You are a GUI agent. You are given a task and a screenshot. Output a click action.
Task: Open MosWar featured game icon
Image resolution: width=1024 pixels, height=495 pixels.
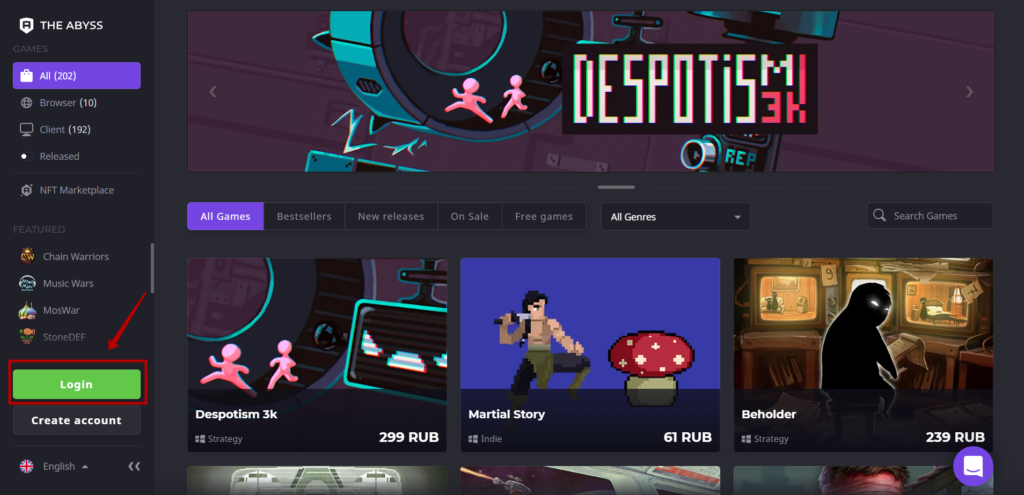coord(27,310)
